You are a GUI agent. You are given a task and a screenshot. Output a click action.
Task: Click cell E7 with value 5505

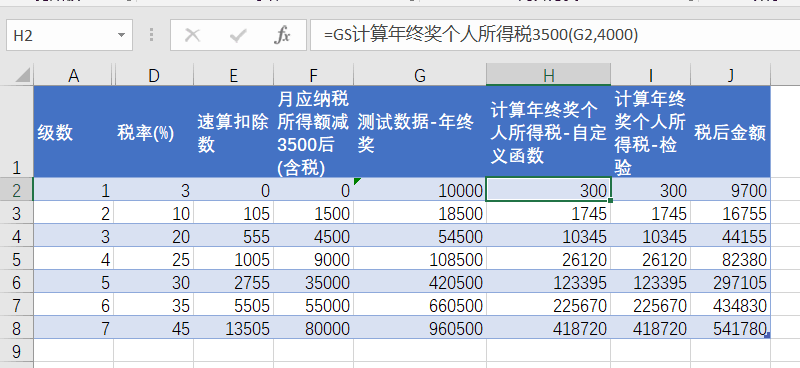point(233,305)
